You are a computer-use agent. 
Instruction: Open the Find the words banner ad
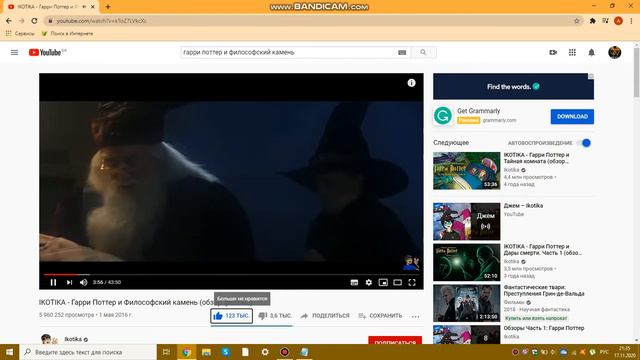tap(513, 87)
